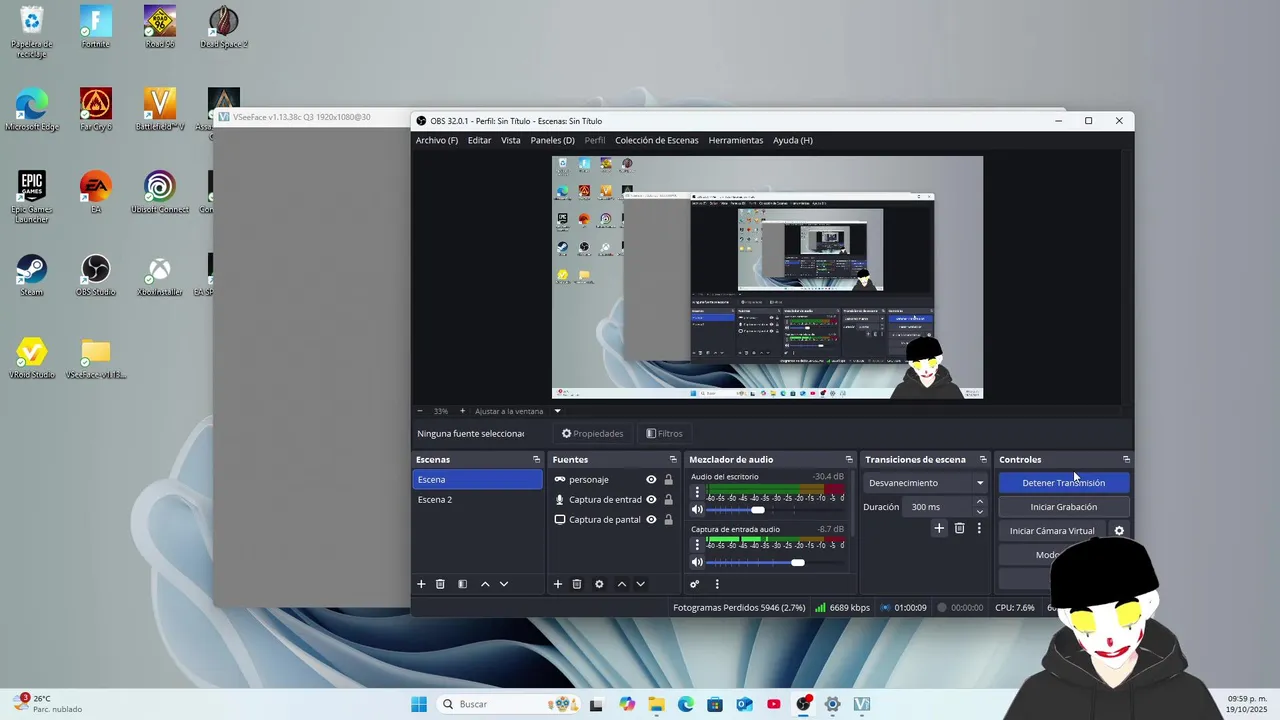Add a scene transition with the plus icon
Screen dimensions: 1280x720
point(939,528)
